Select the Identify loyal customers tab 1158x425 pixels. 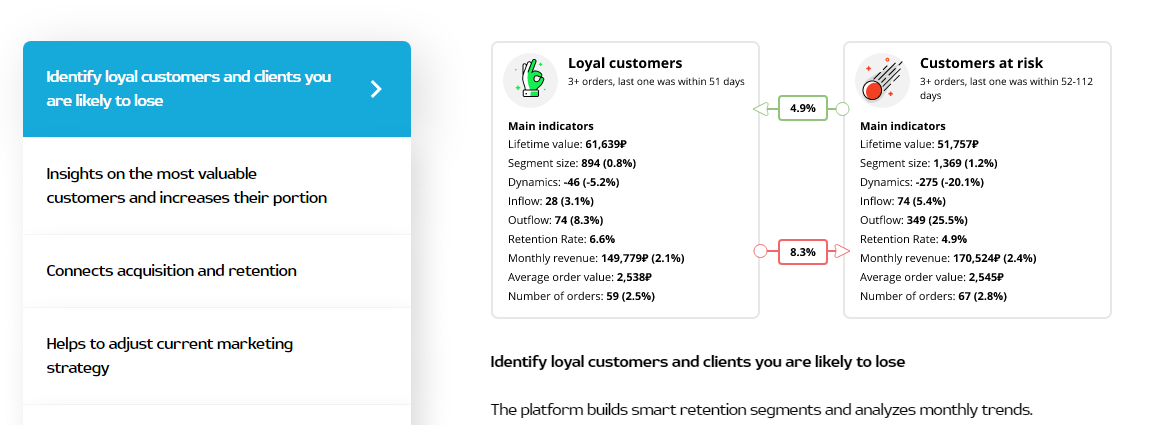(188, 89)
